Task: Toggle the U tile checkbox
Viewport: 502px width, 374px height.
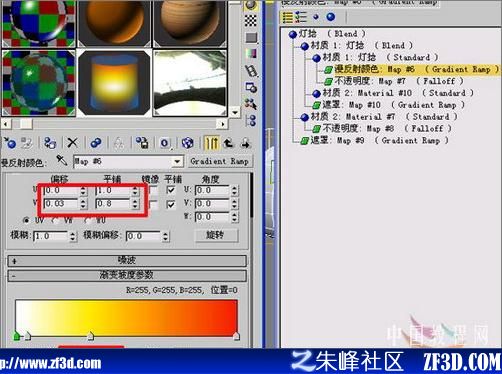Action: point(171,190)
